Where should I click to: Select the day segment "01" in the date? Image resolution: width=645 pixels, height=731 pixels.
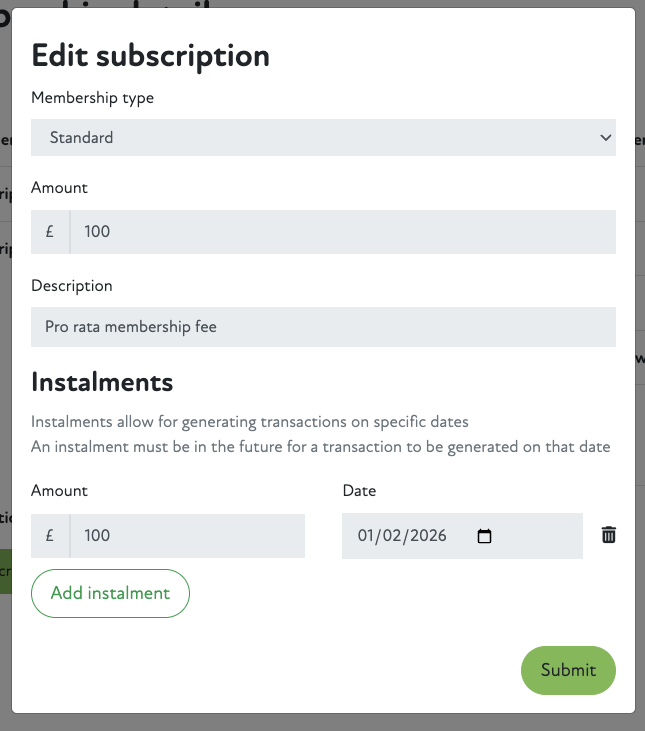(x=367, y=536)
